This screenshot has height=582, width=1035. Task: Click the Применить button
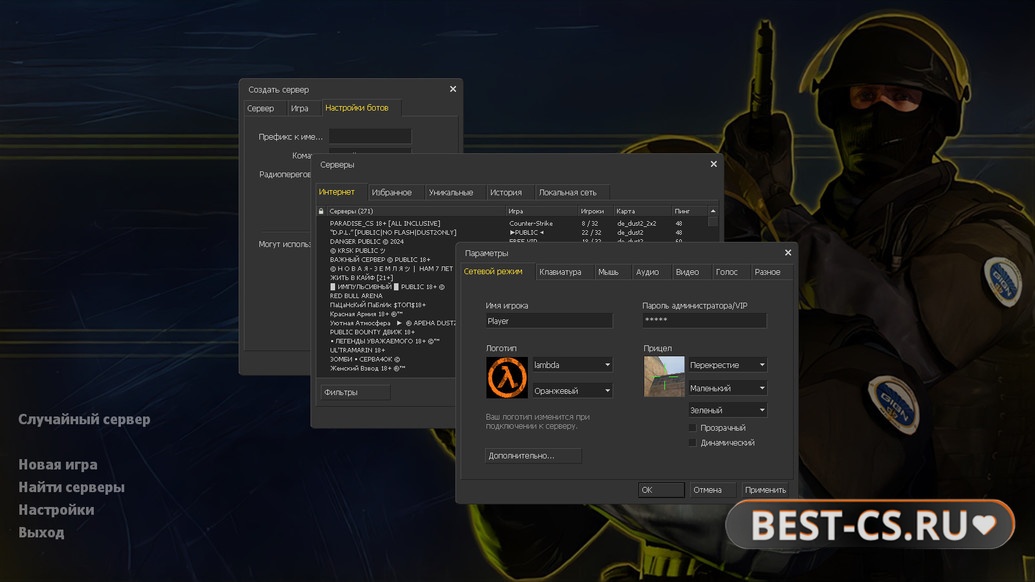[x=765, y=490]
